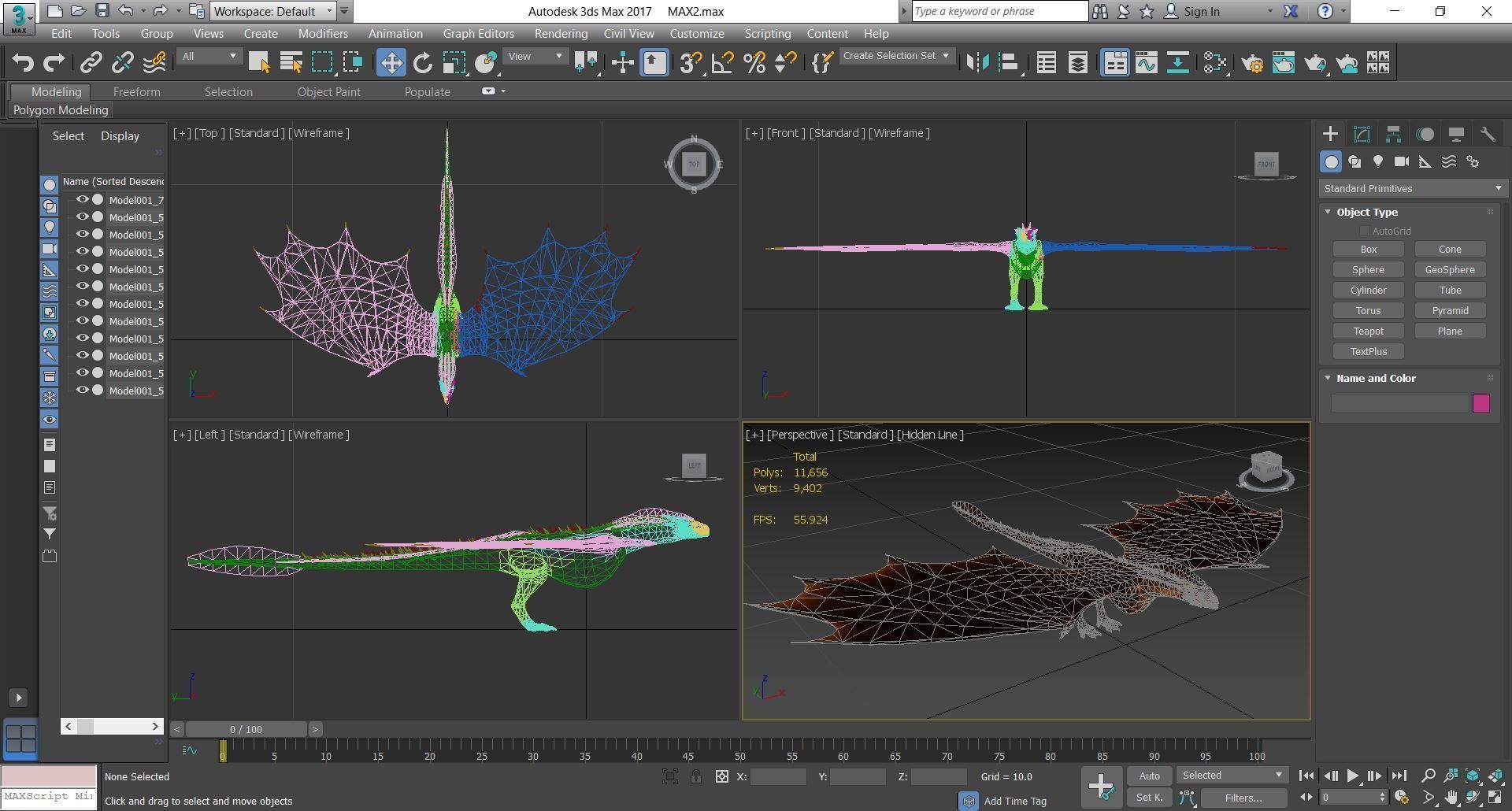Open the selection filter All dropdown
Image resolution: width=1512 pixels, height=811 pixels.
(209, 56)
